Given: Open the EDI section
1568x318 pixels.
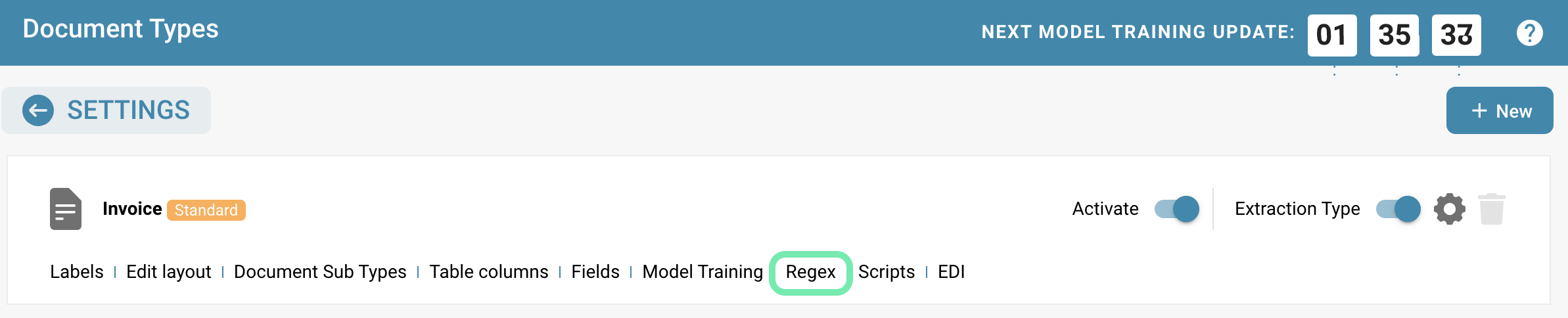Looking at the screenshot, I should 951,272.
